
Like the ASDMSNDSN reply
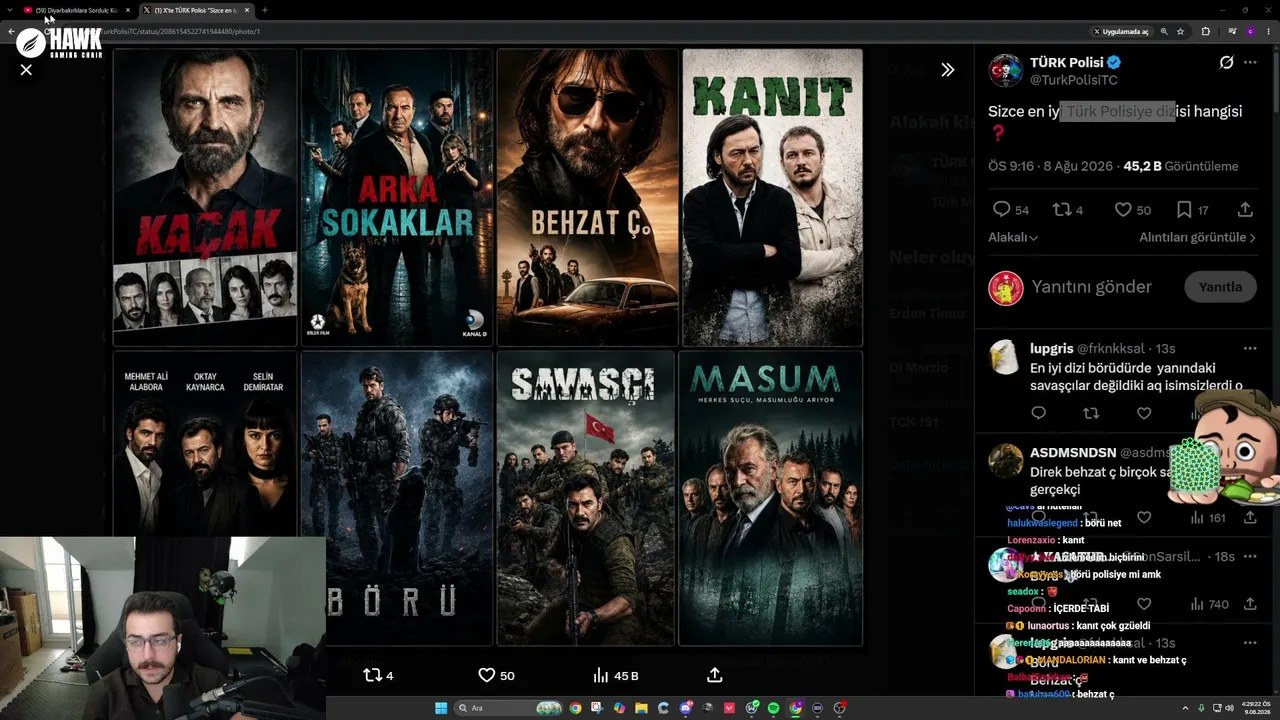click(x=1144, y=518)
